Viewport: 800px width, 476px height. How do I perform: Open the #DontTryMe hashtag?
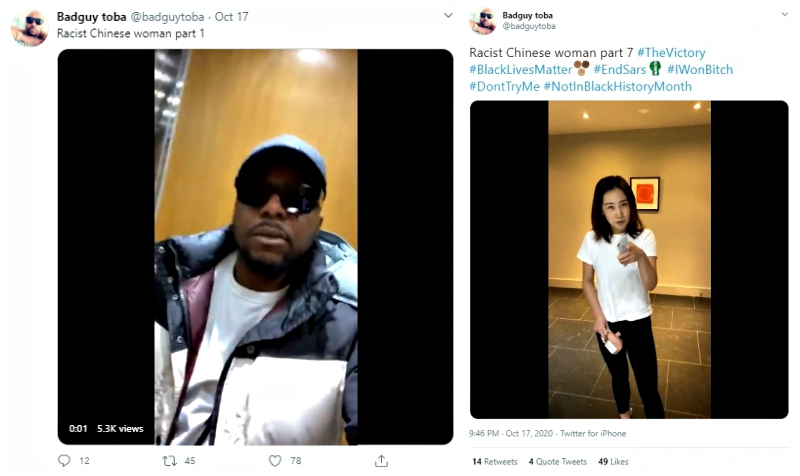504,86
